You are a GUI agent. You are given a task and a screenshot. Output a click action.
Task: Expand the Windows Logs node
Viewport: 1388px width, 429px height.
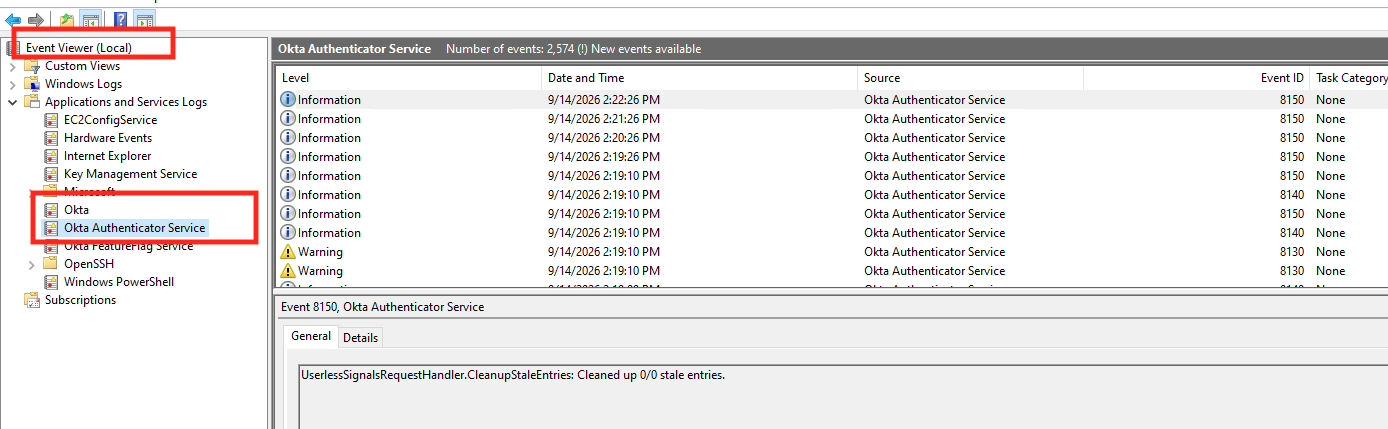13,84
